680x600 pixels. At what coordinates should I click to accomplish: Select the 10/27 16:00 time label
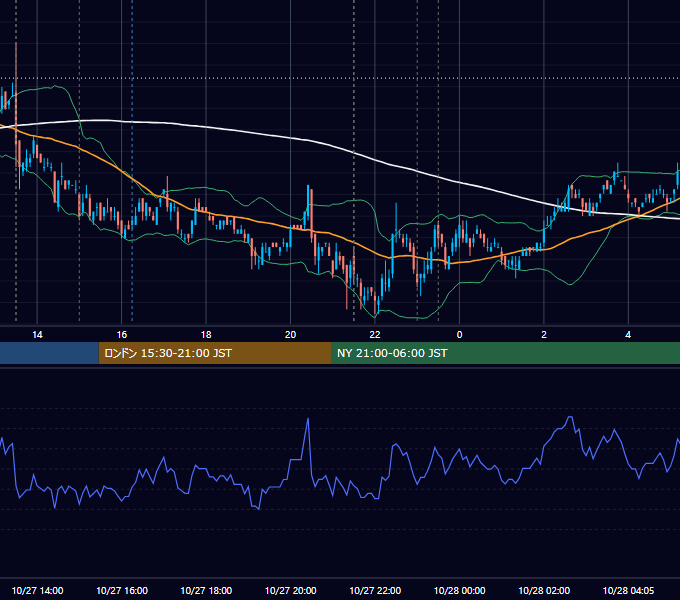[122, 590]
